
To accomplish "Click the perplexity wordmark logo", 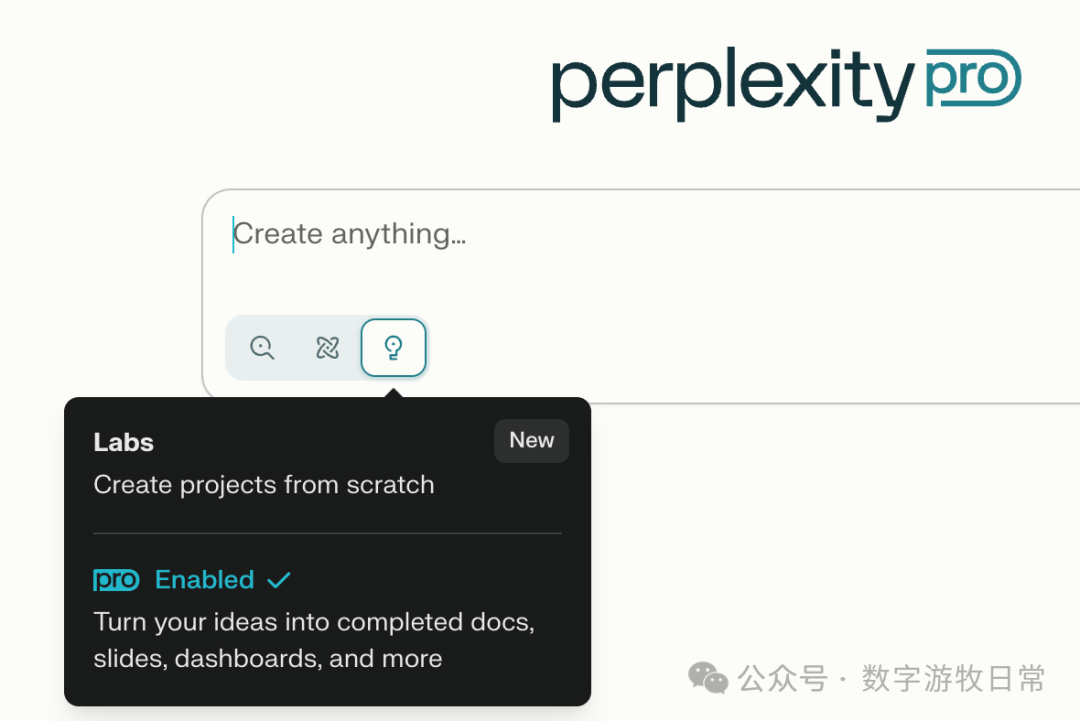I will coord(732,85).
